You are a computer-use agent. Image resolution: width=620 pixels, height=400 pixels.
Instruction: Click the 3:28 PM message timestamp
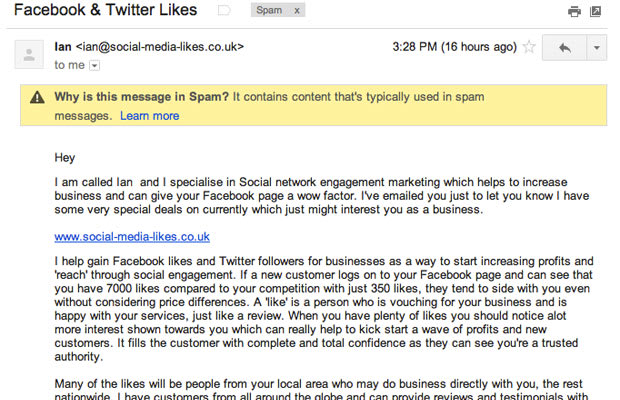pos(454,47)
